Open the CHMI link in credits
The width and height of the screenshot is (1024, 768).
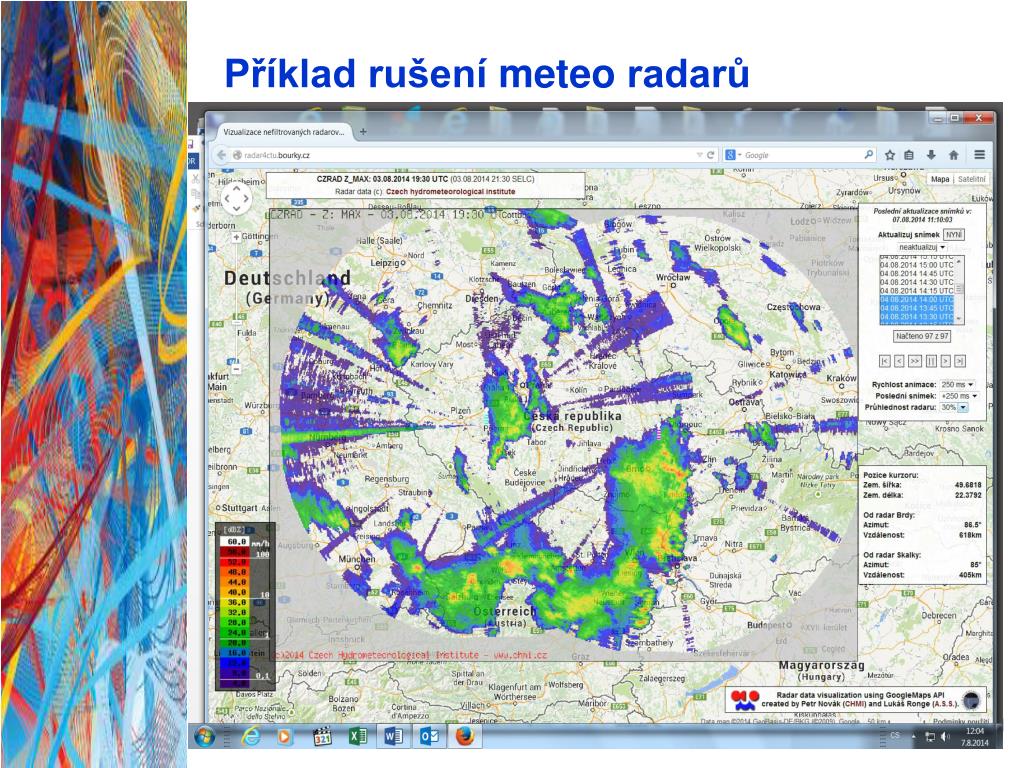pos(853,704)
